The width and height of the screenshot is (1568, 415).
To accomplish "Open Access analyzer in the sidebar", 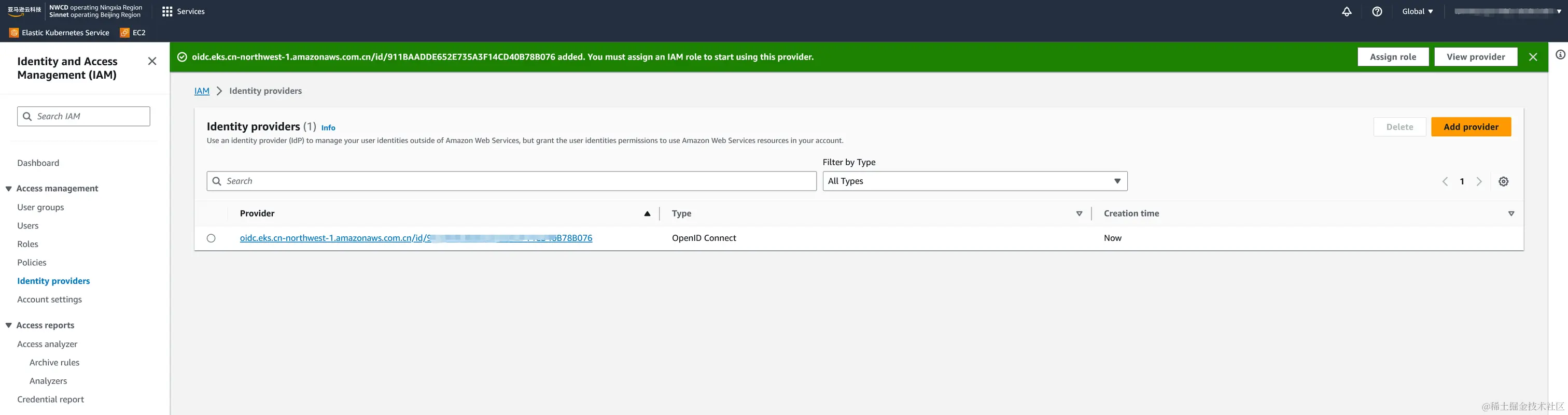I will click(x=48, y=345).
